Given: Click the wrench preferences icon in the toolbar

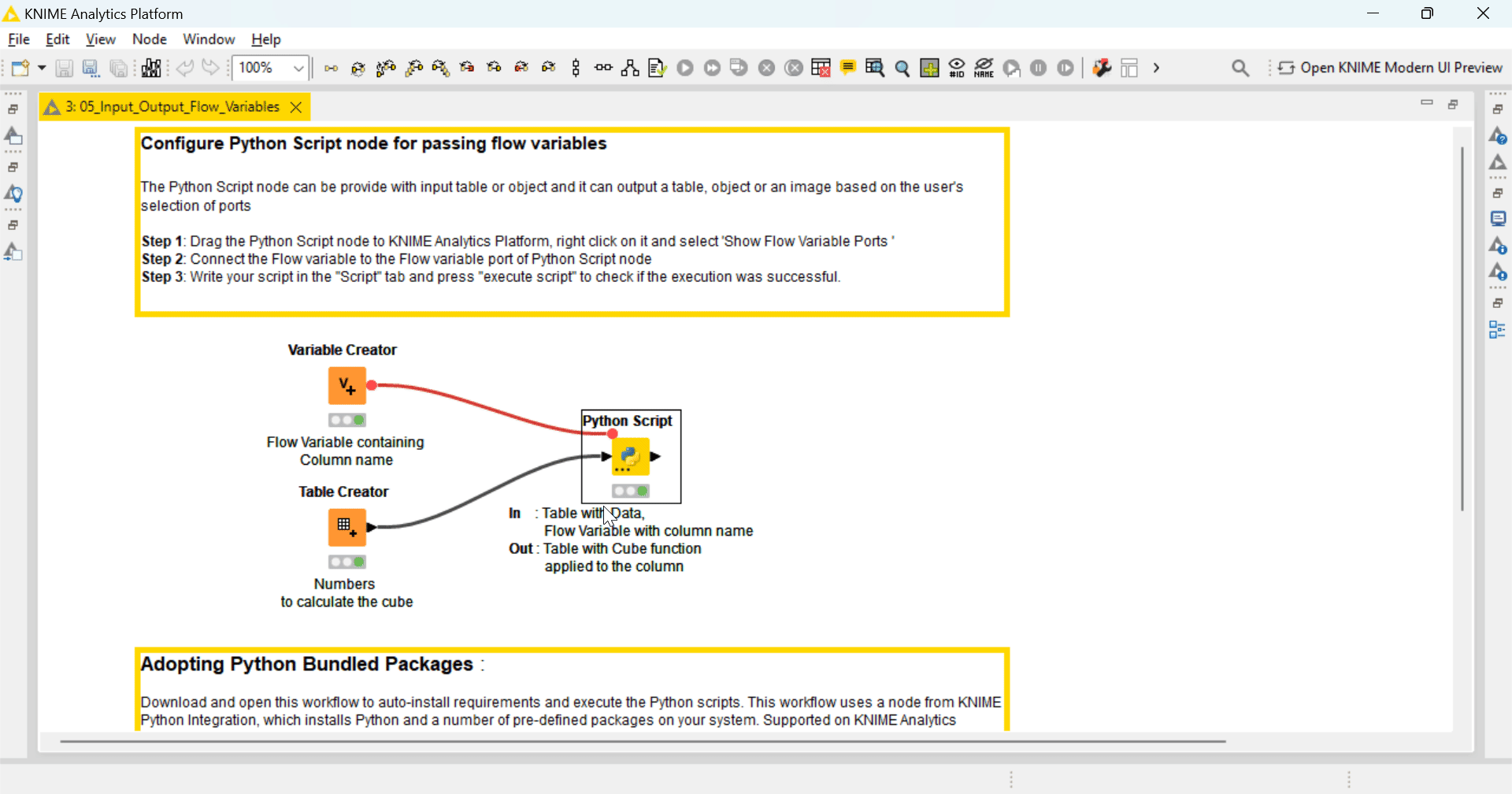Looking at the screenshot, I should (1102, 68).
